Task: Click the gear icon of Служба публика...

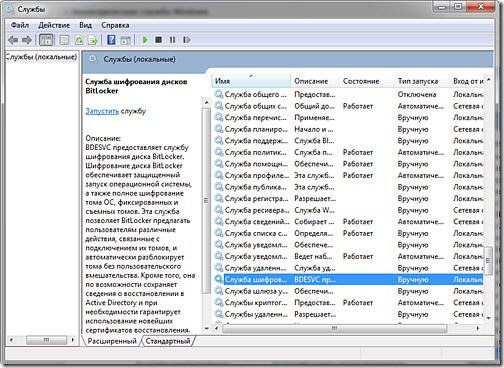Action: pyautogui.click(x=219, y=187)
